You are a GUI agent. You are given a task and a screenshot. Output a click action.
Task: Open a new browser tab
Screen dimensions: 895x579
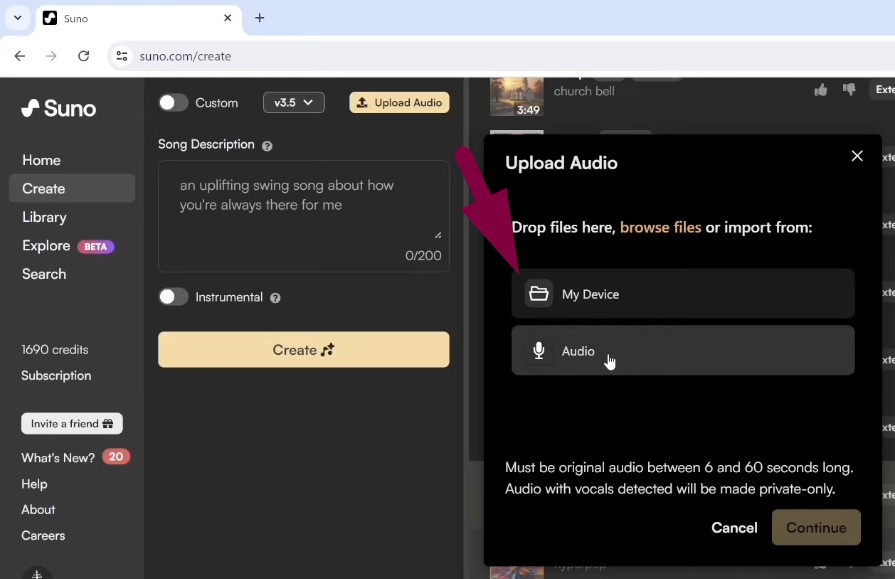click(x=260, y=18)
